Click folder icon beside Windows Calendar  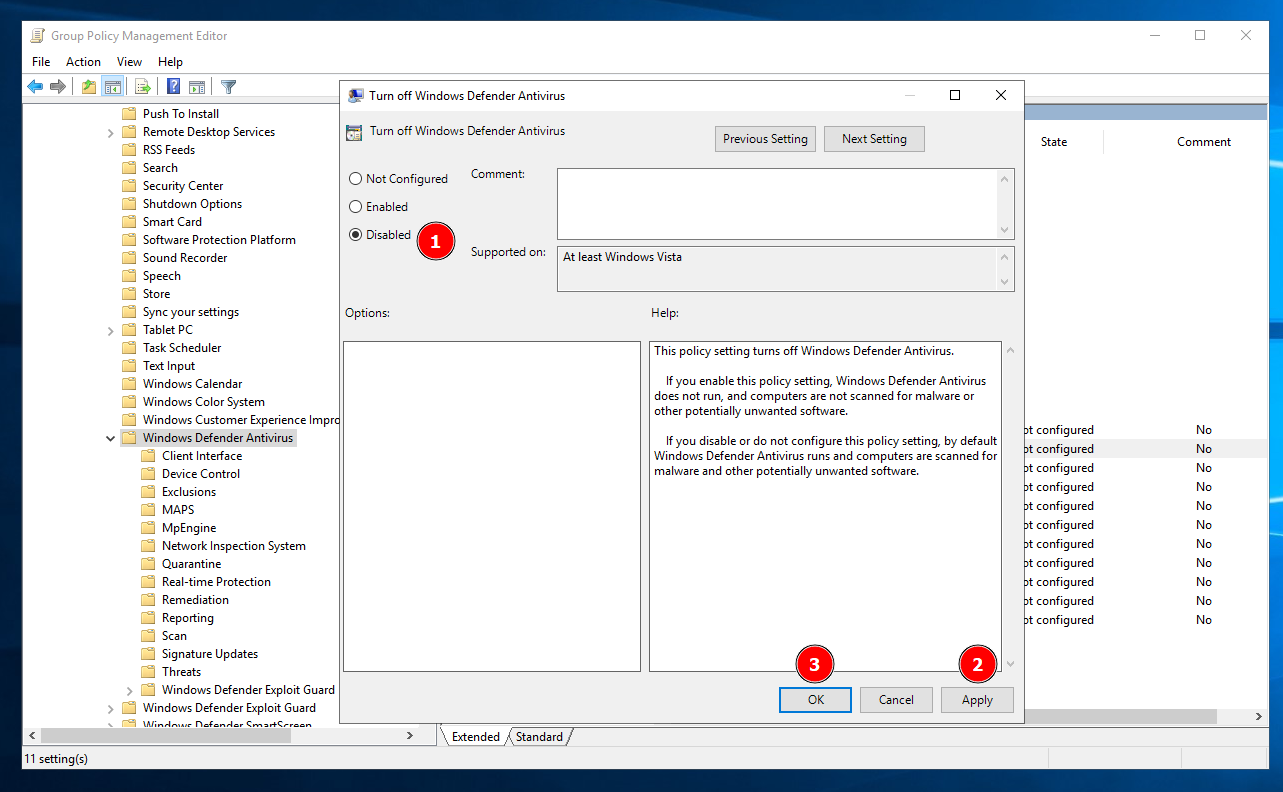(129, 384)
